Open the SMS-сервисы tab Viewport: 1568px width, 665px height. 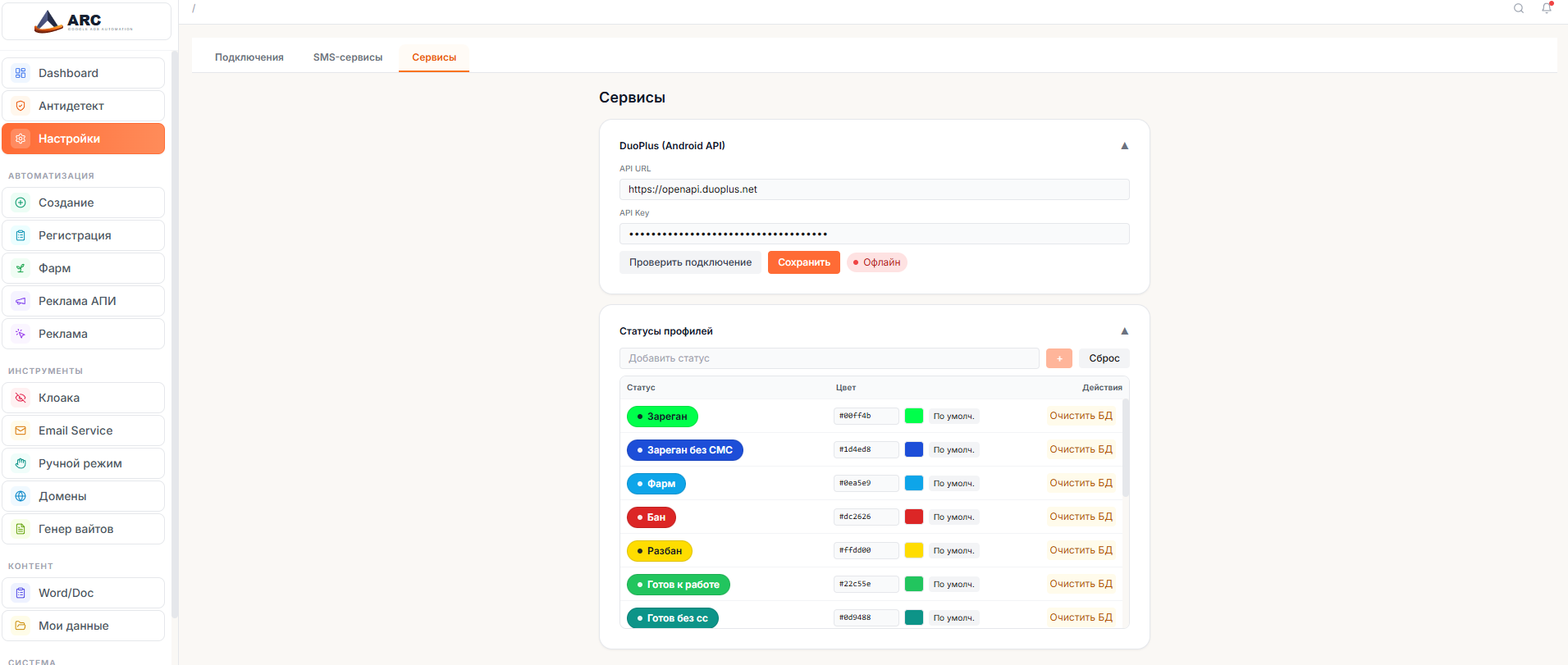point(347,57)
